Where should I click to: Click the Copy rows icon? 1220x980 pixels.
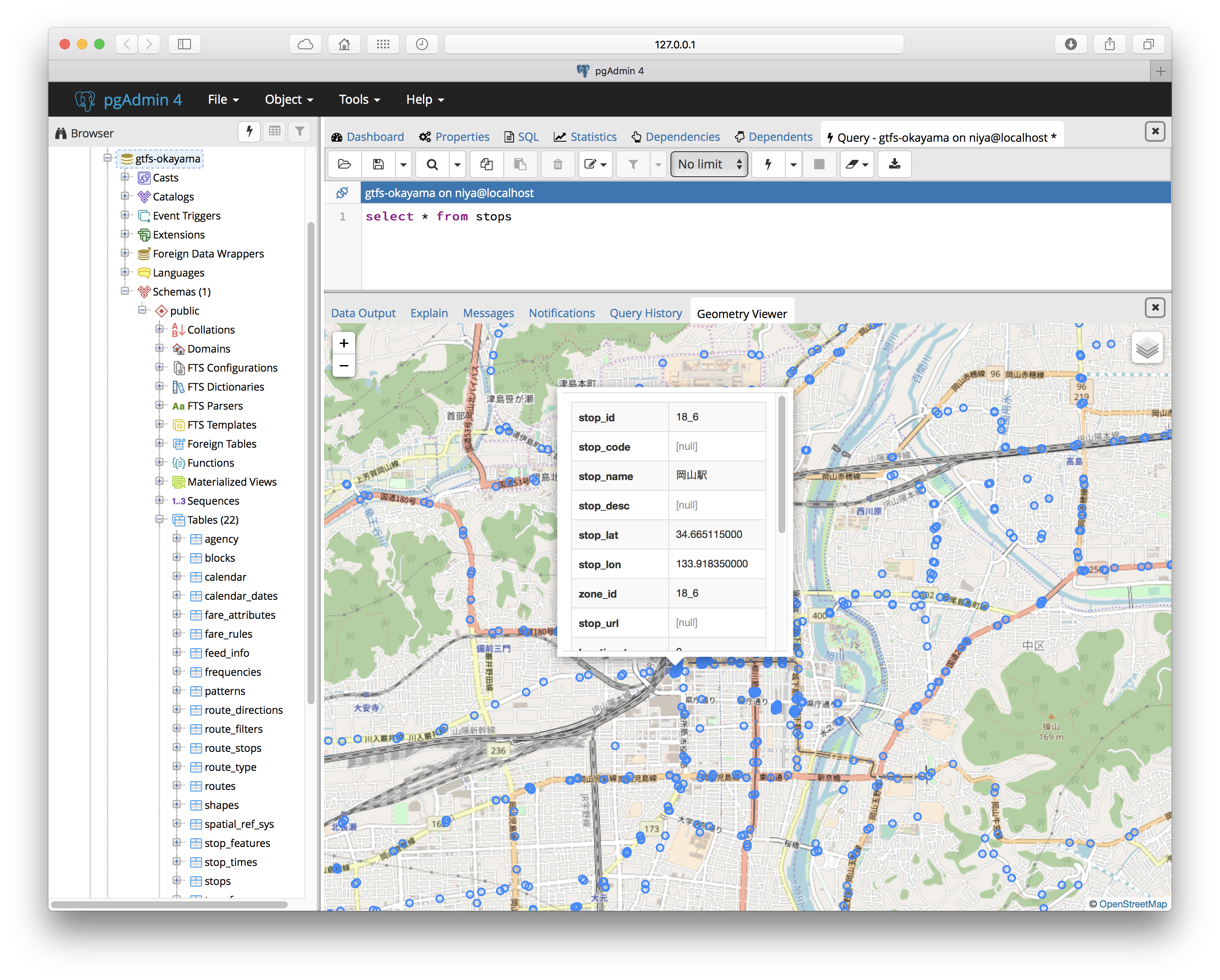(486, 164)
